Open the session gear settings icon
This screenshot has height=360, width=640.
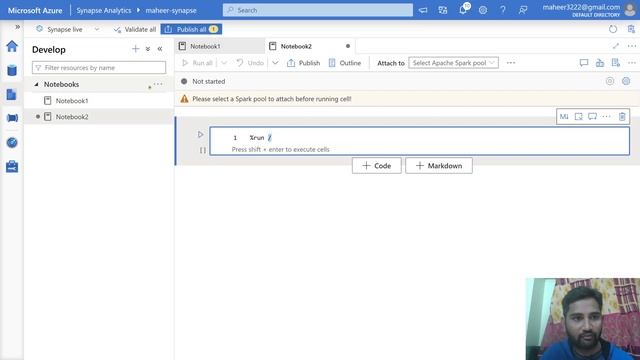(x=626, y=81)
